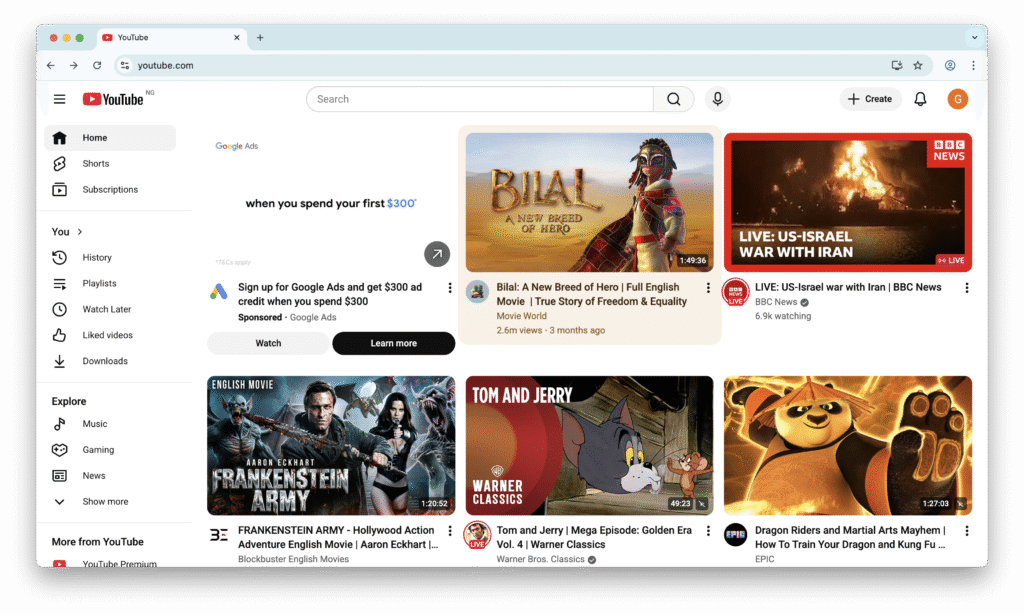Open options menu for BBC News live video
The image size is (1024, 615).
966,288
